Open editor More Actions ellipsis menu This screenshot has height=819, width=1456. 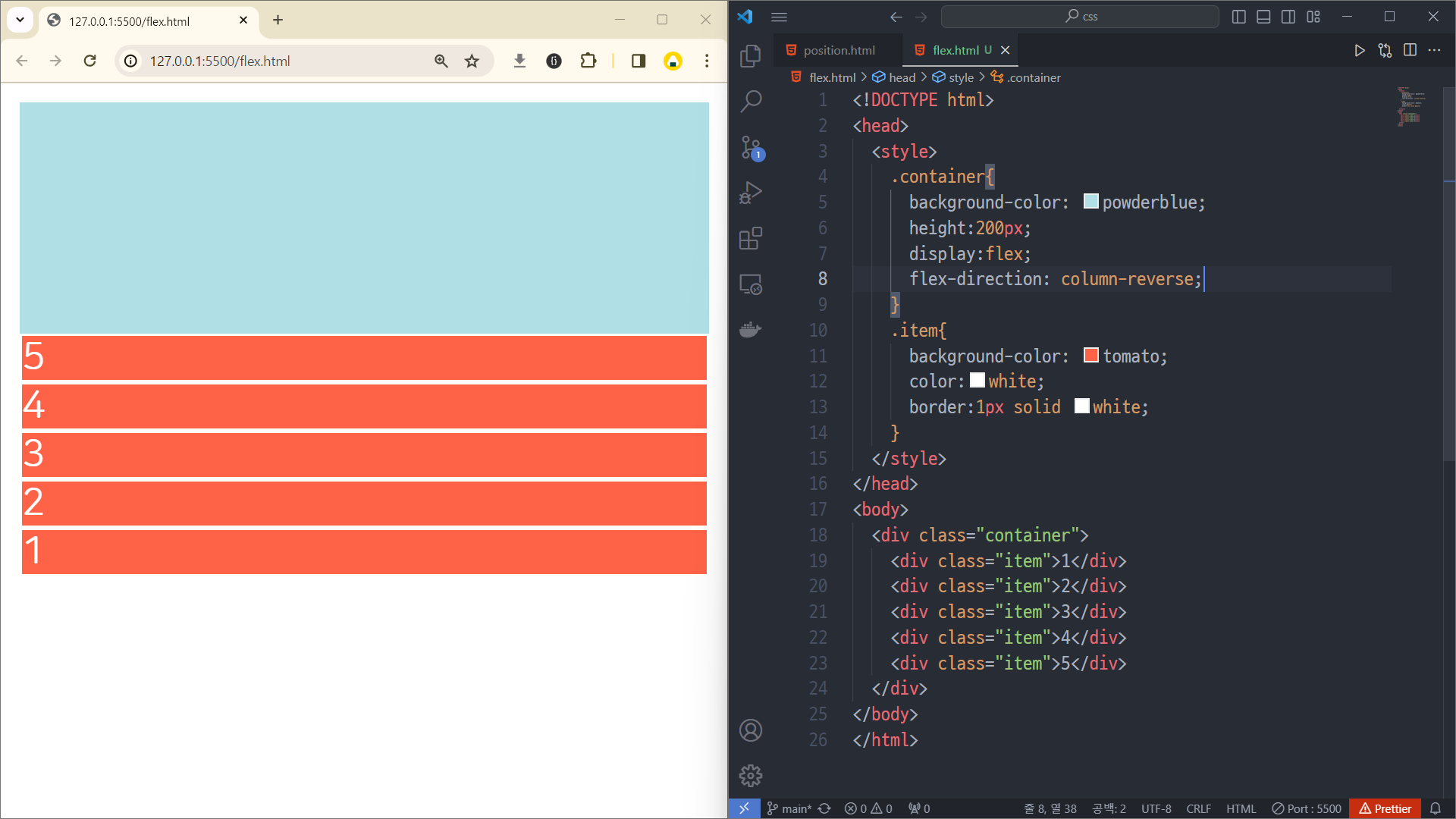[1434, 50]
